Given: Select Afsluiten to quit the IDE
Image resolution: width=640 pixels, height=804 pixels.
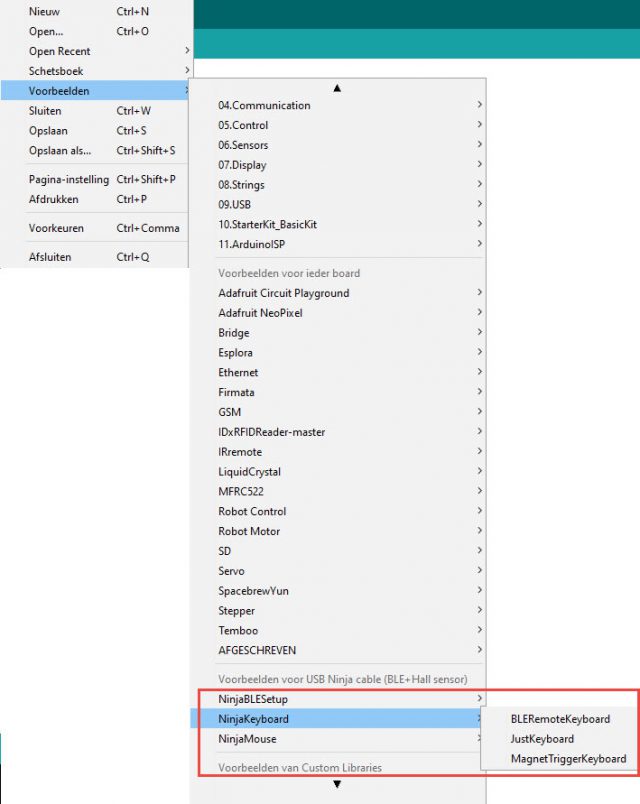Looking at the screenshot, I should (x=51, y=257).
